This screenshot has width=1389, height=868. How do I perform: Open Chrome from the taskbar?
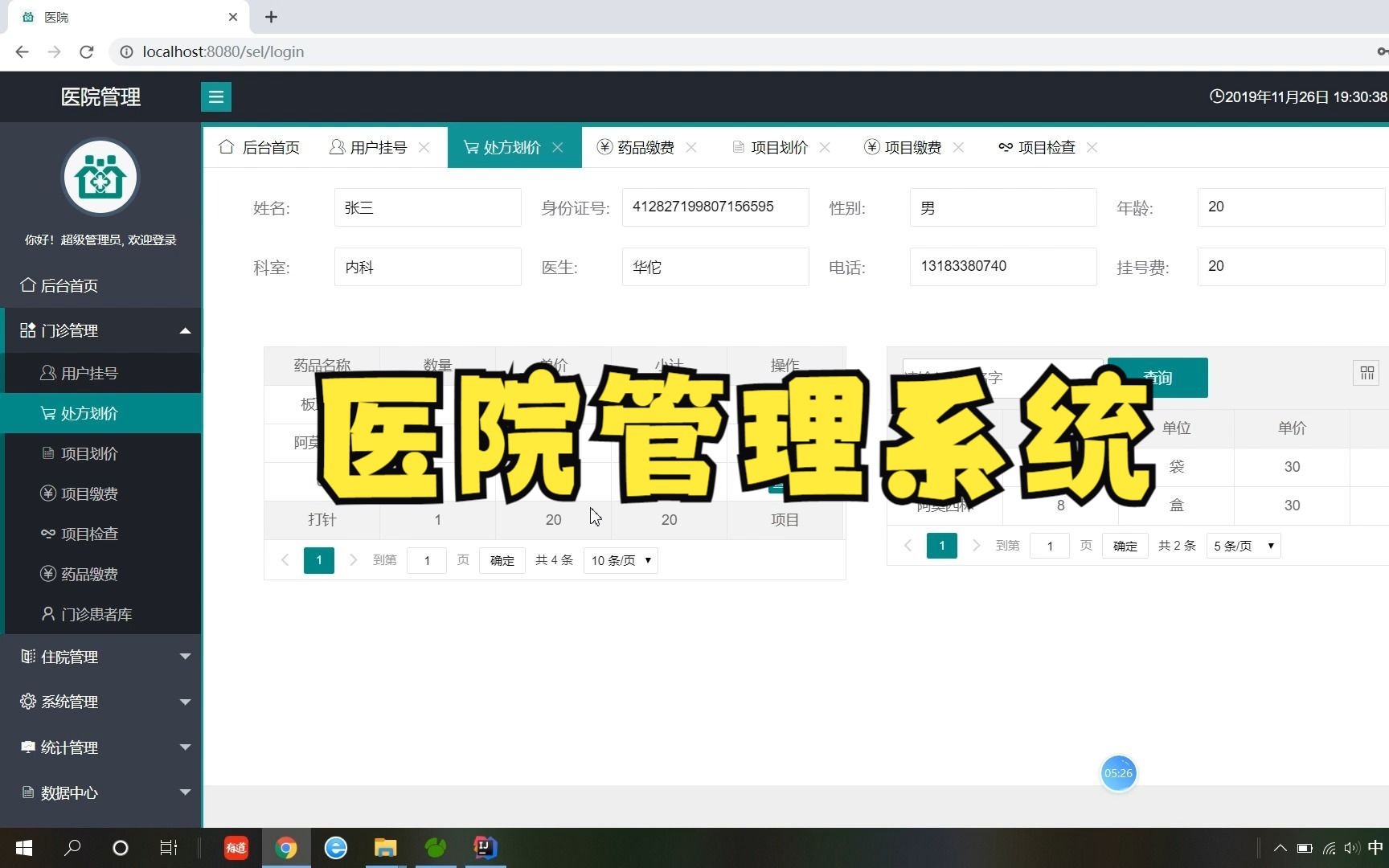286,848
